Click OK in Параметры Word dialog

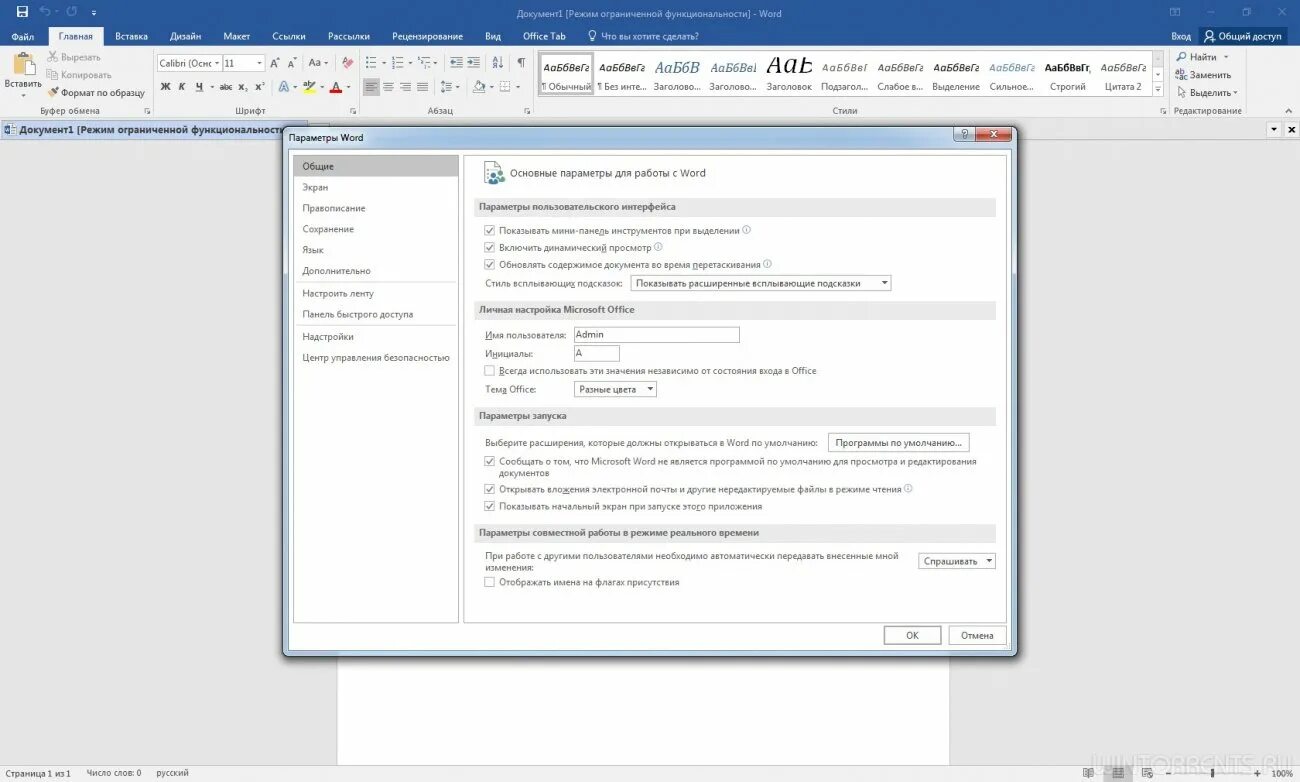(x=912, y=635)
